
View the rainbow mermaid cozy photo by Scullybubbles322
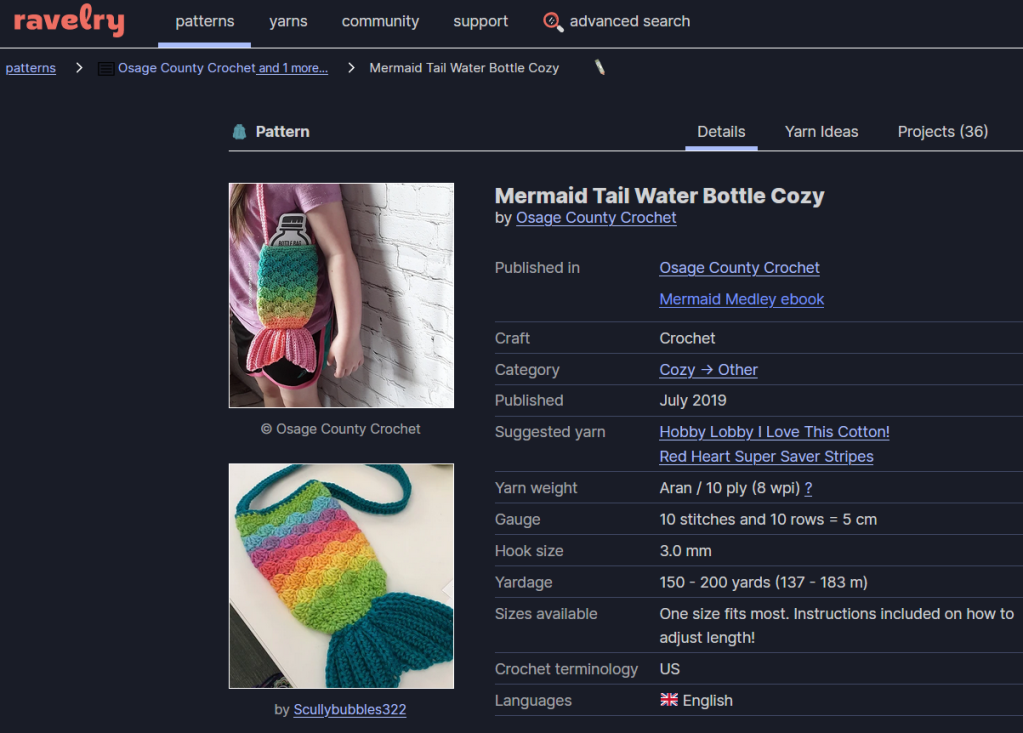point(341,575)
